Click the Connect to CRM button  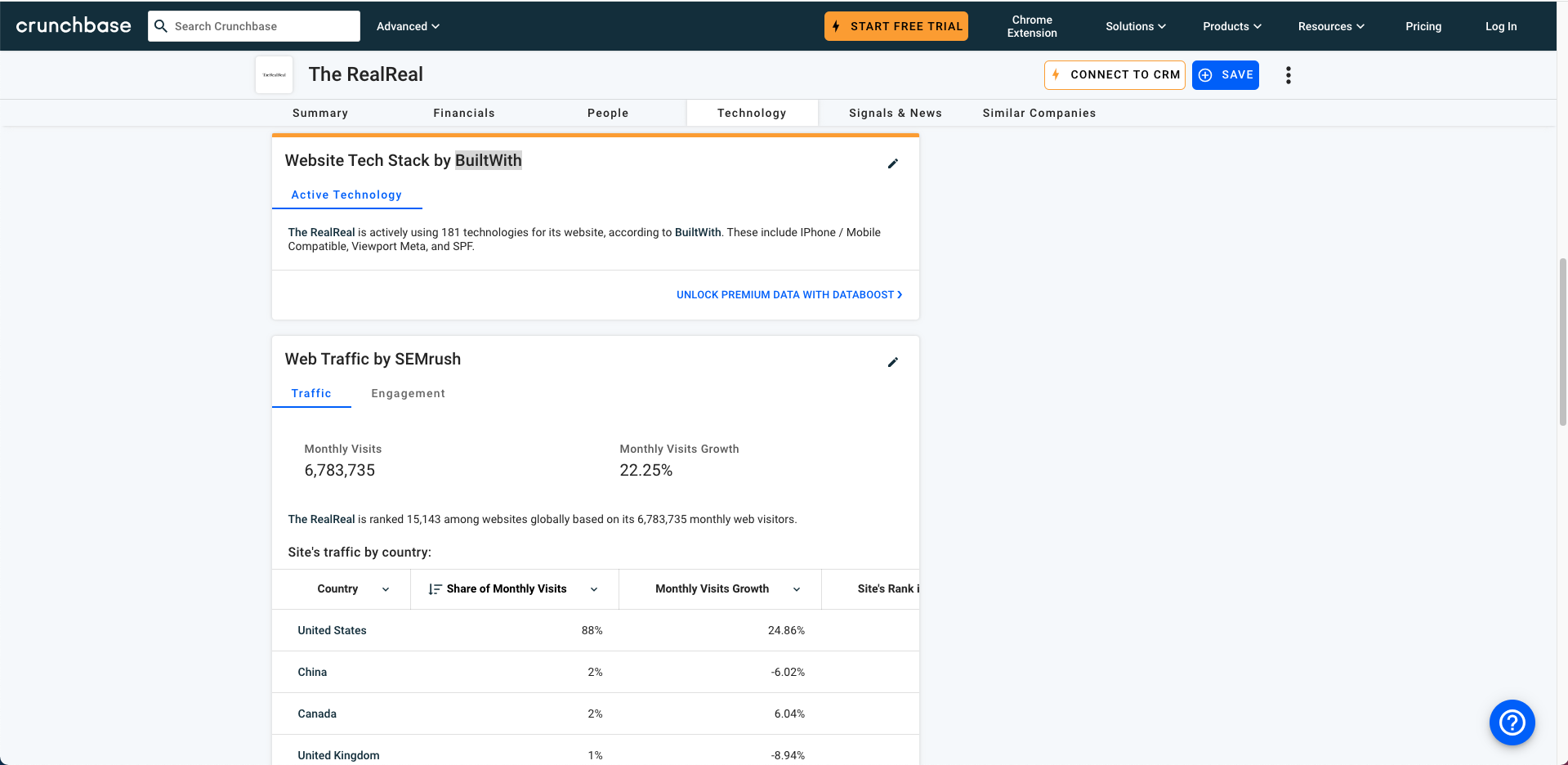pos(1115,75)
